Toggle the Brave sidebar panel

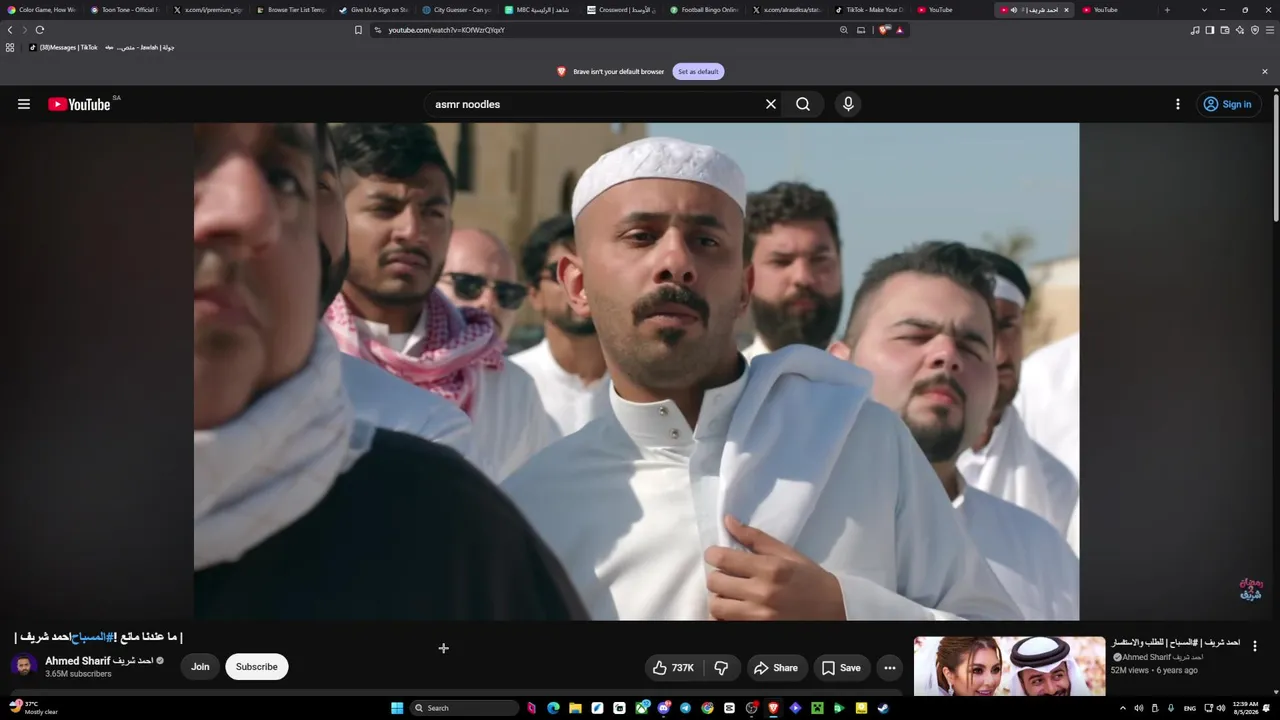click(1210, 30)
